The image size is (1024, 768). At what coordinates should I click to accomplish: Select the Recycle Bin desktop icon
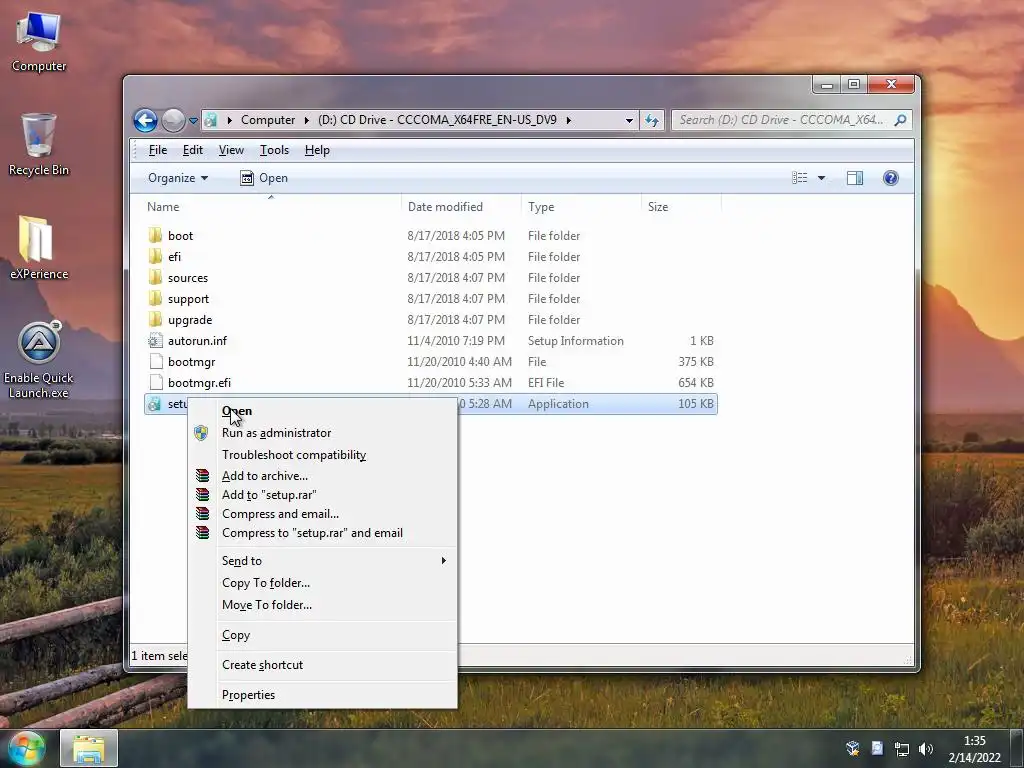coord(39,144)
